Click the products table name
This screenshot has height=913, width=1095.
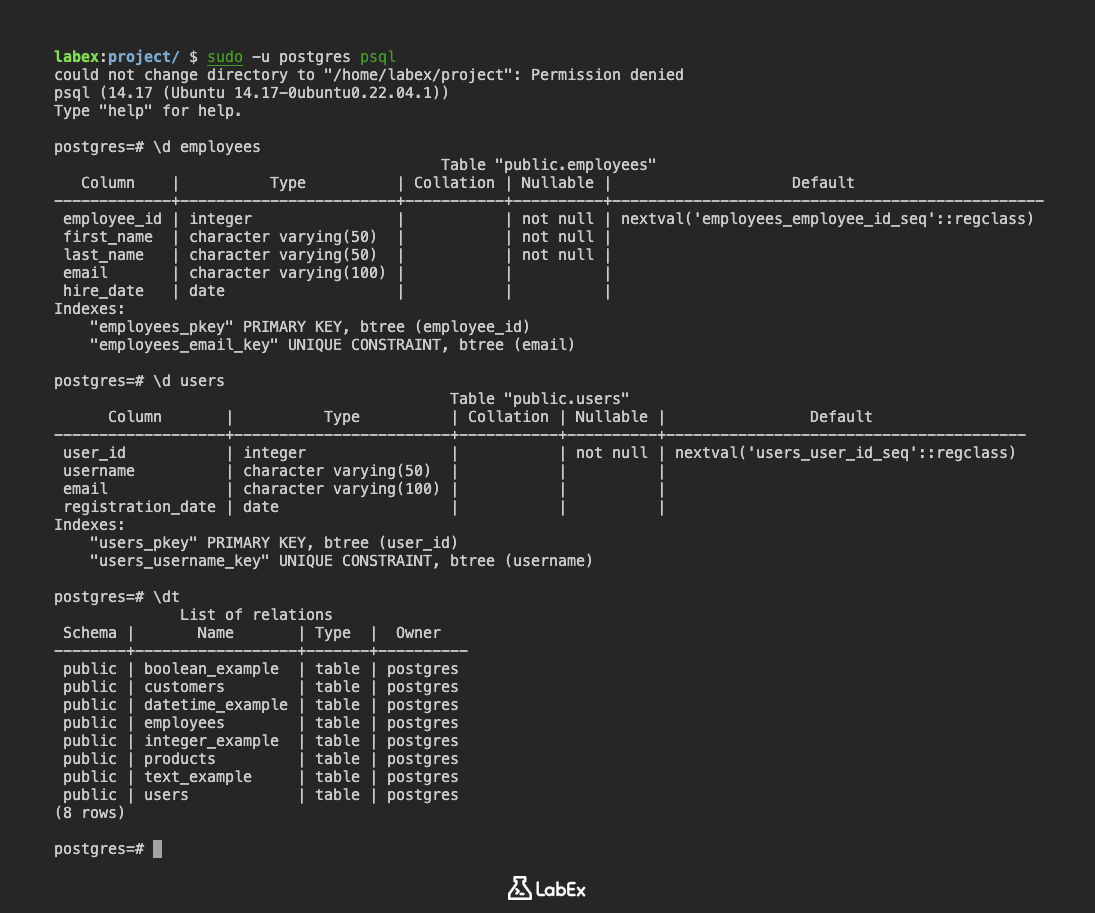179,758
